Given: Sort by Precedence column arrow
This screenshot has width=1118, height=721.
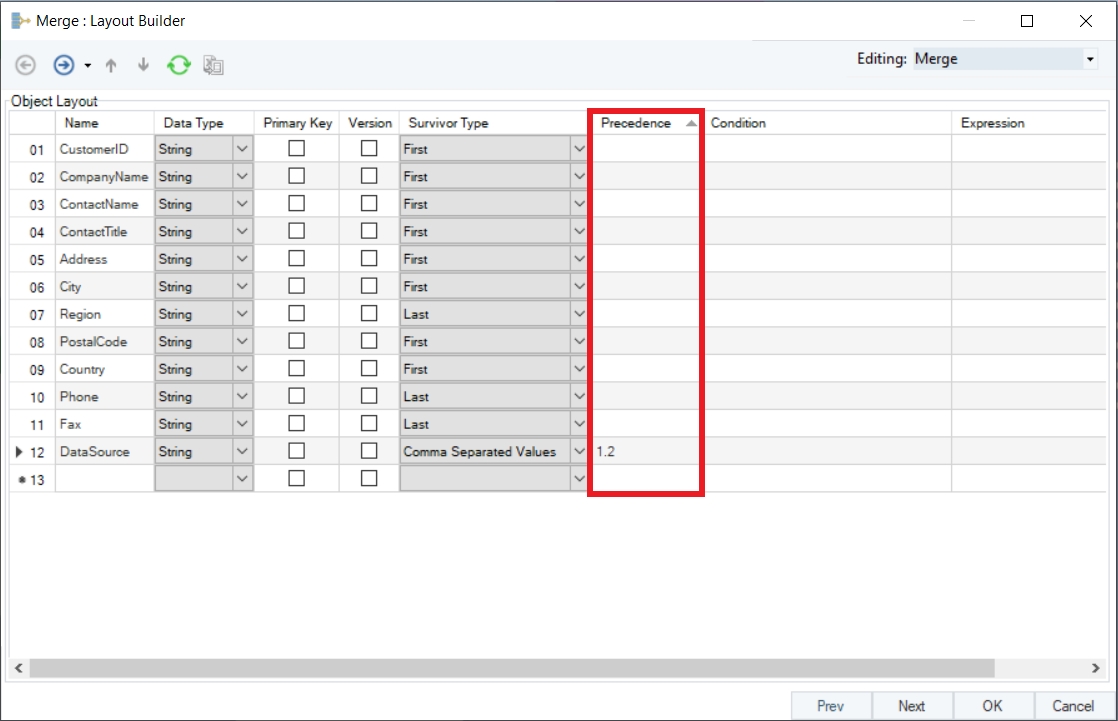Looking at the screenshot, I should pos(691,123).
